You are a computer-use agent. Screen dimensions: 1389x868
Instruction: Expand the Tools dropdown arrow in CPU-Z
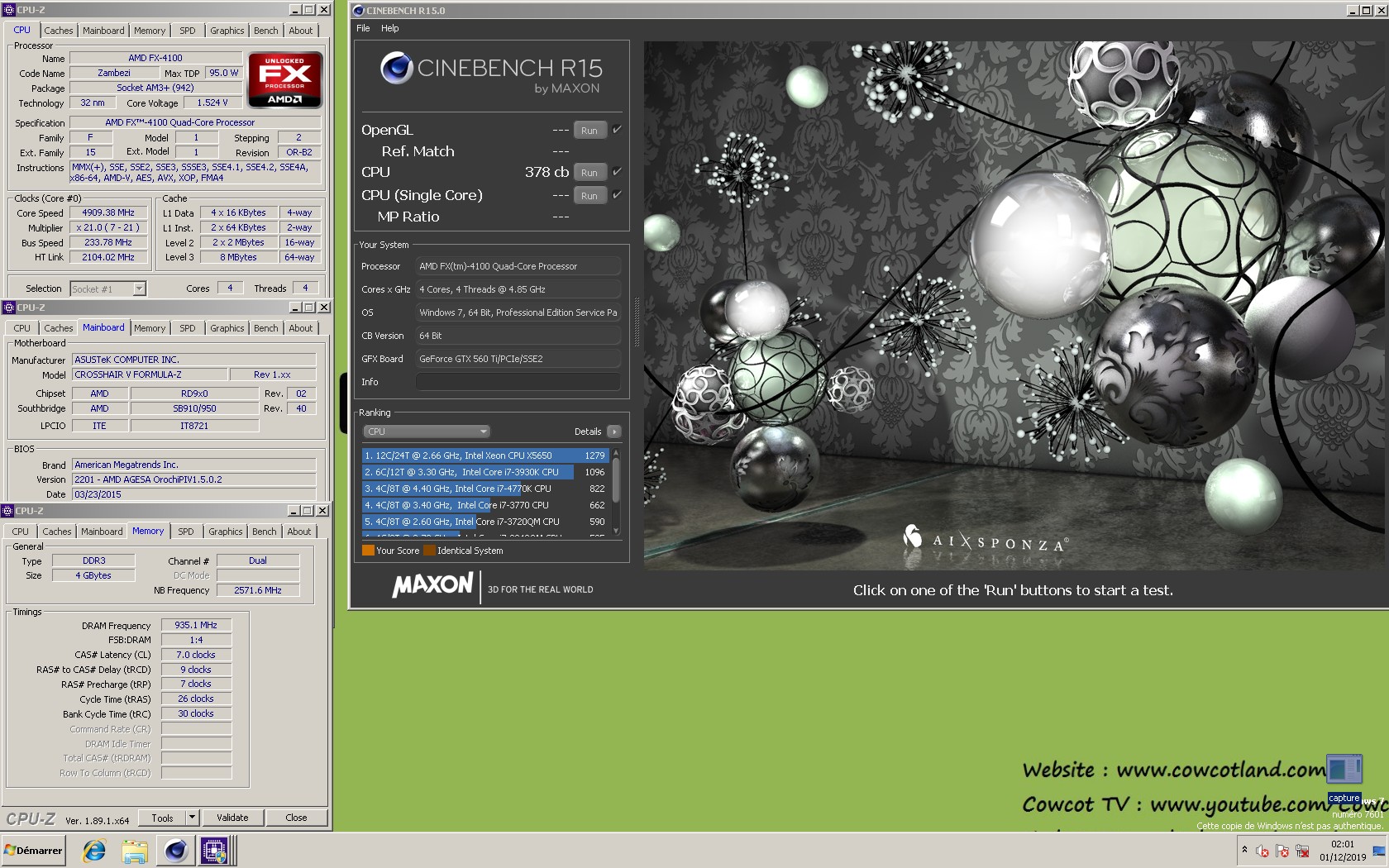(192, 818)
